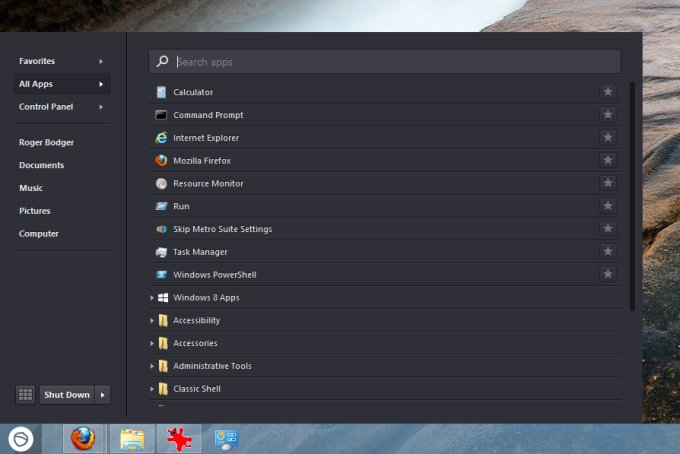The width and height of the screenshot is (680, 454).
Task: Click the Administrative Tools folder icon
Action: pos(163,366)
